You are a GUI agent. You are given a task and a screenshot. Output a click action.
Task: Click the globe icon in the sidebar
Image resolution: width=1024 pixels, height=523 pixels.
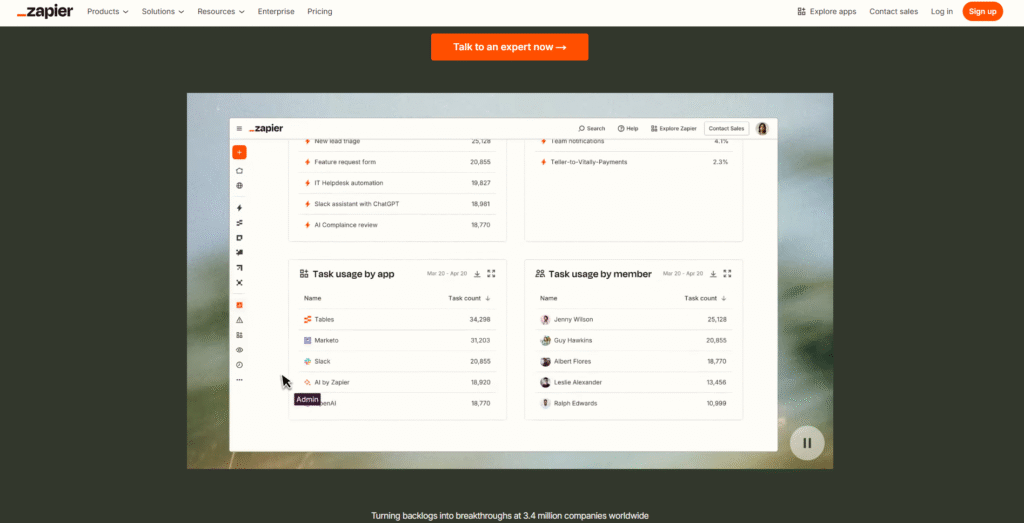click(x=239, y=186)
